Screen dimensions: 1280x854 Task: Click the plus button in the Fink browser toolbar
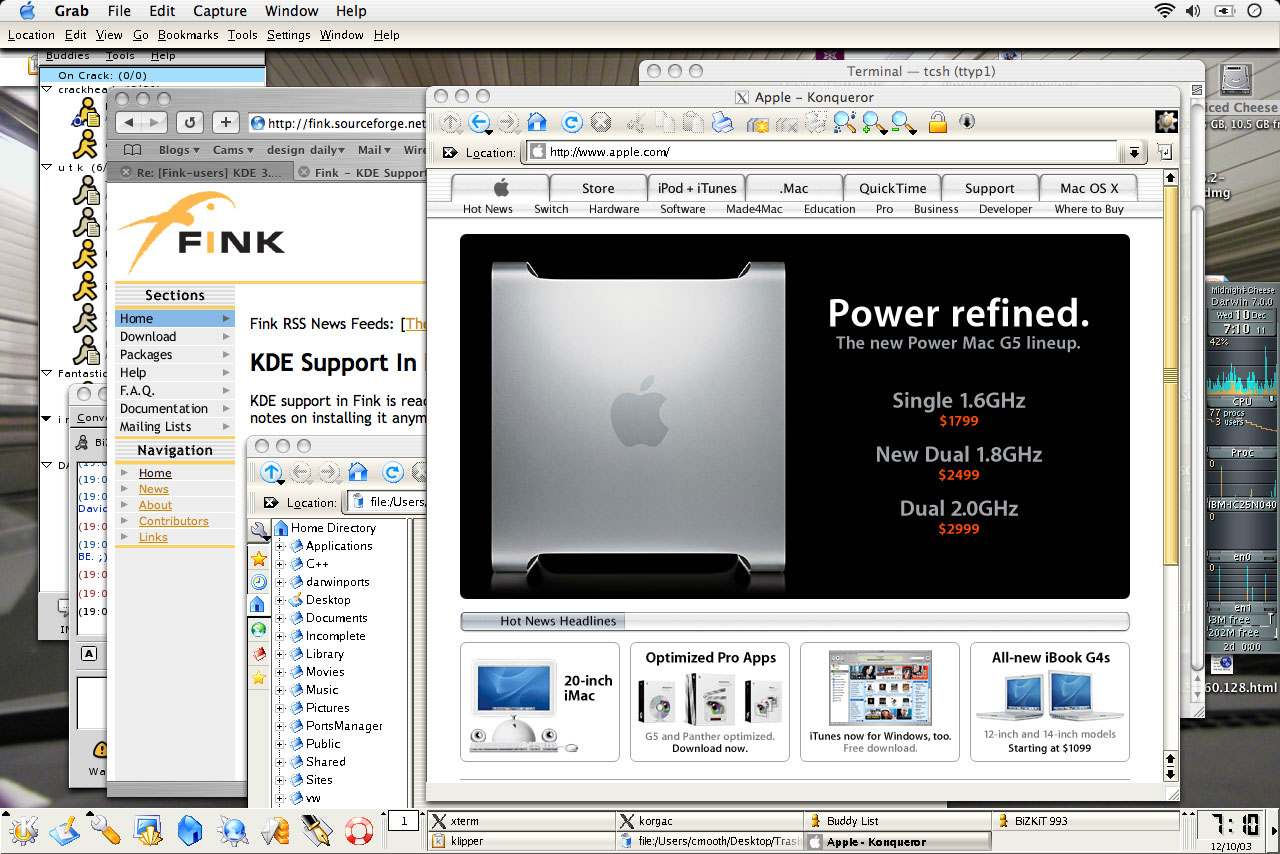coord(225,122)
